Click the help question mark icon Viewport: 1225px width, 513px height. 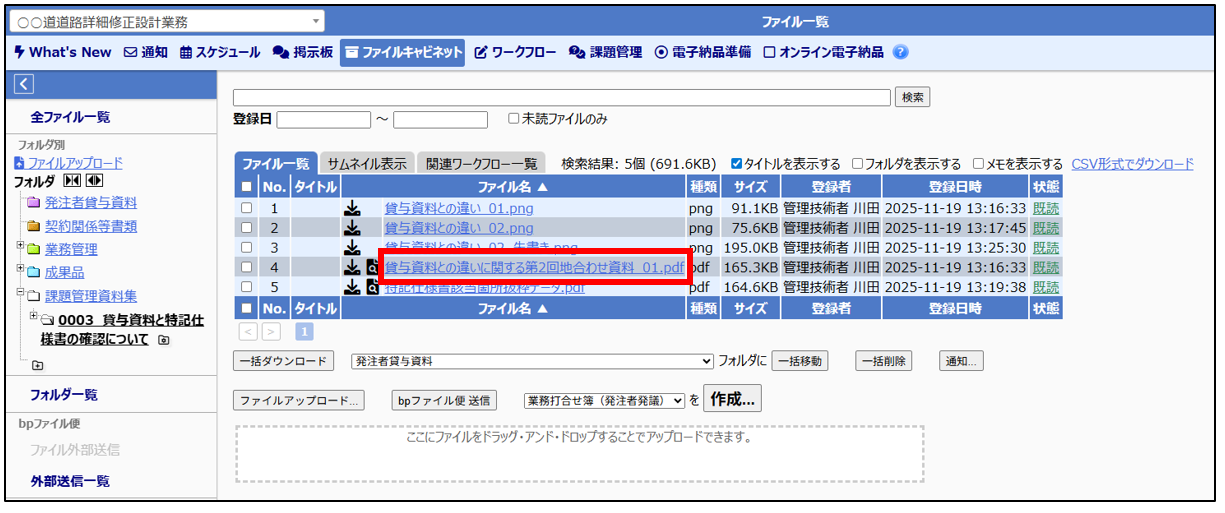click(x=900, y=52)
